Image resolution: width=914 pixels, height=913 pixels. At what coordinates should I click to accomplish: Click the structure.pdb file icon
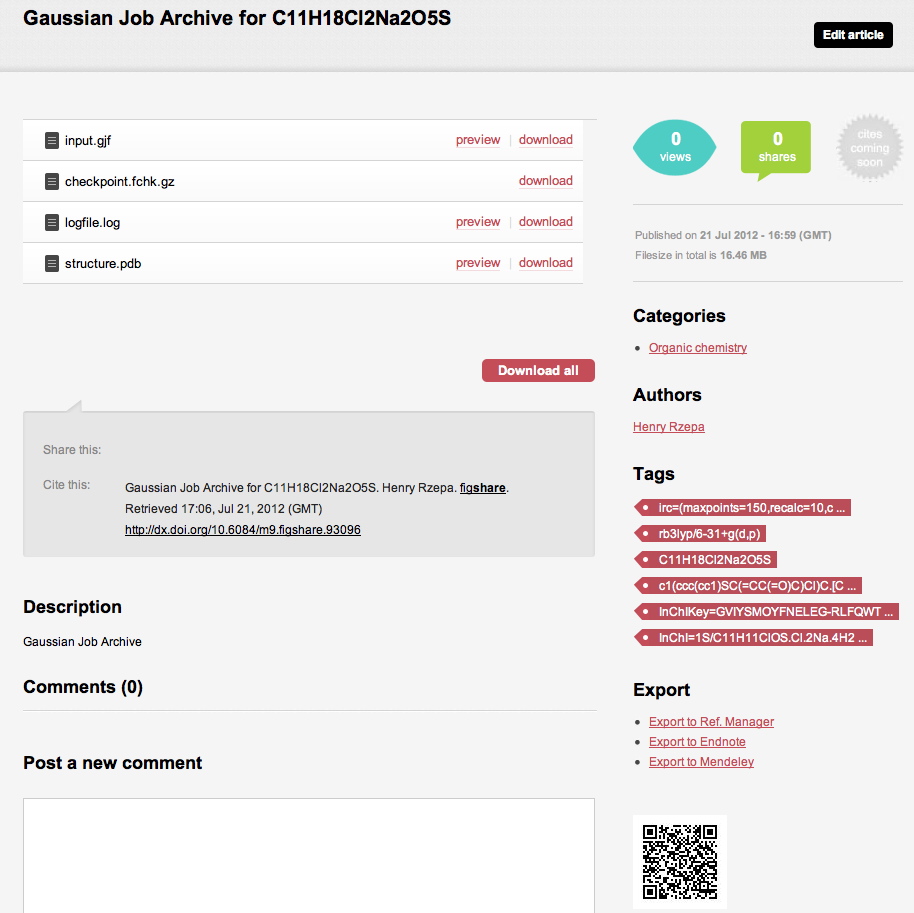[x=52, y=264]
